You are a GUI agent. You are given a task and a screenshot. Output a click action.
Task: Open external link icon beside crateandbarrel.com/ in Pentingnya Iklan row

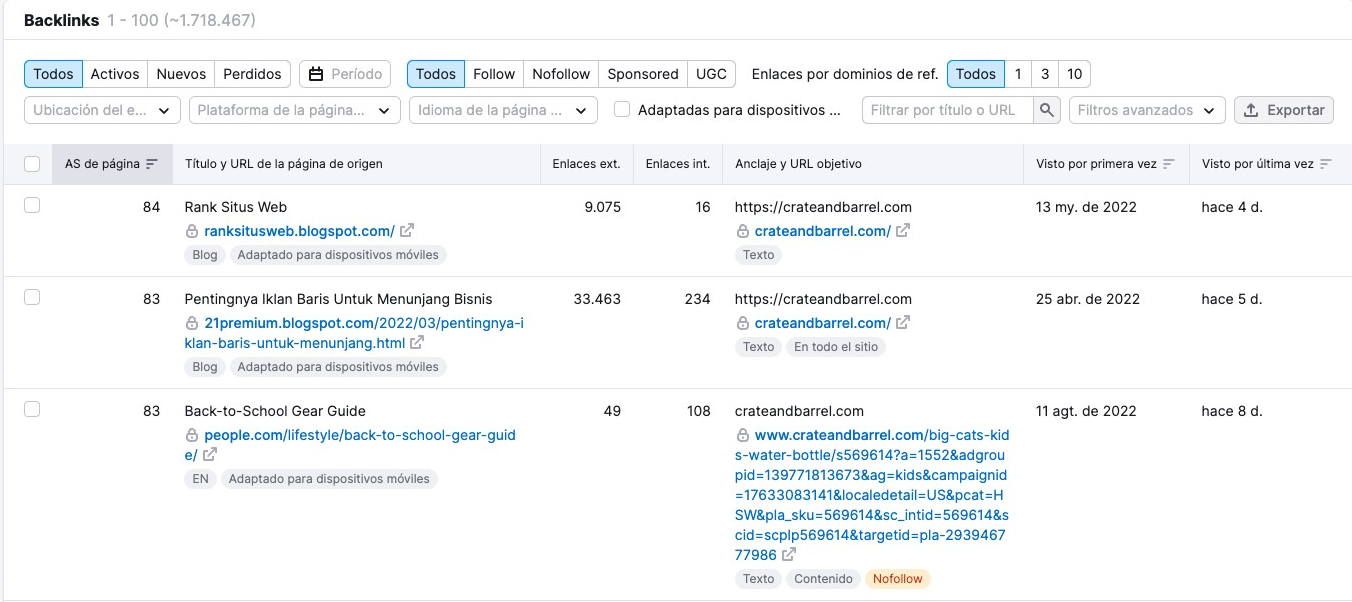pyautogui.click(x=903, y=323)
